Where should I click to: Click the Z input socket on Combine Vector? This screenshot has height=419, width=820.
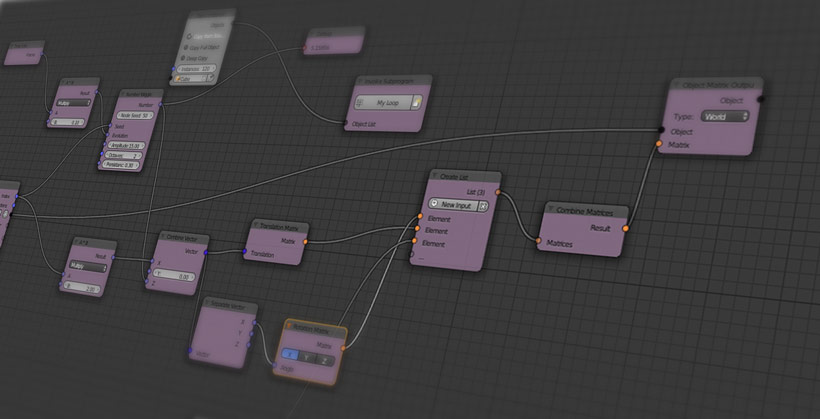146,281
